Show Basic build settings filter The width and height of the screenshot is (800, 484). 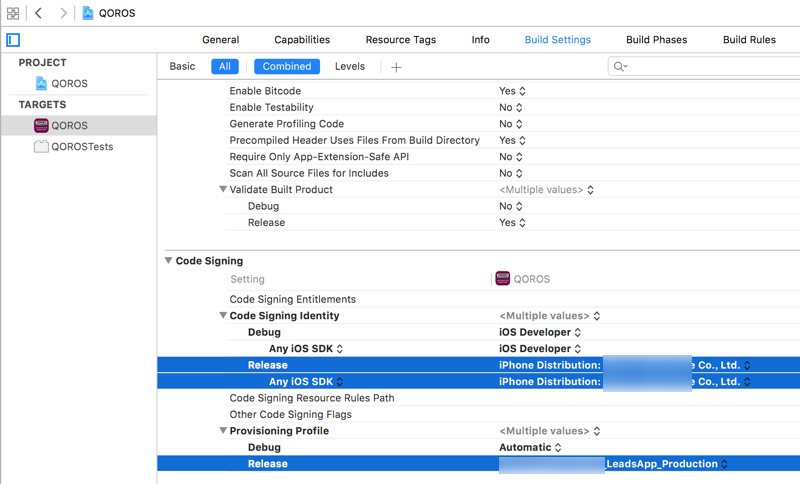tap(182, 66)
